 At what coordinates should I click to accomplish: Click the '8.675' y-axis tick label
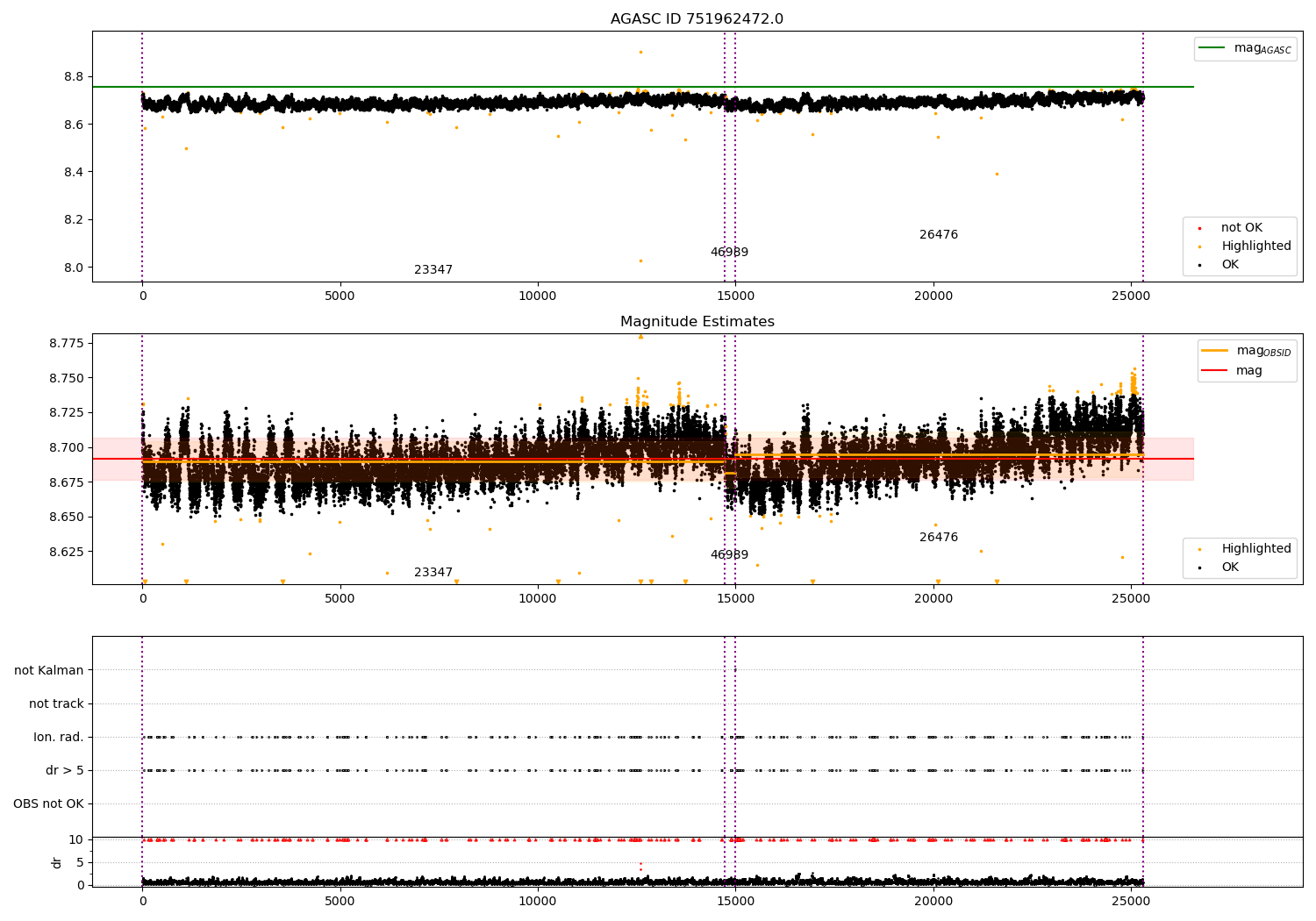pyautogui.click(x=67, y=483)
